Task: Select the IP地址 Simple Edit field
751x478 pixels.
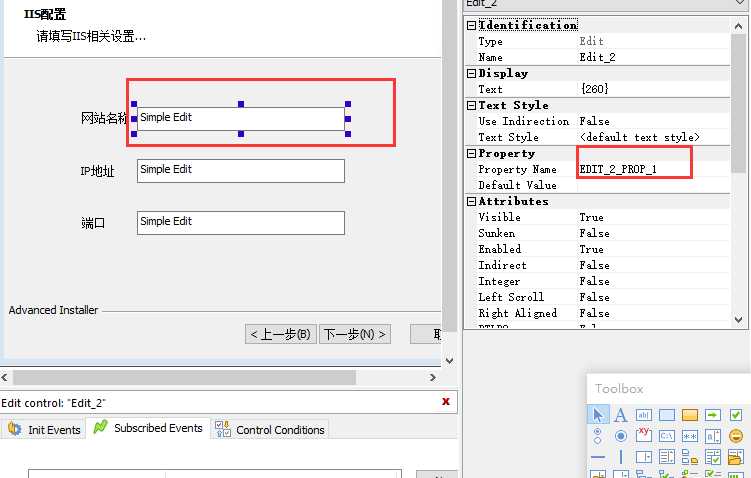Action: (x=240, y=171)
